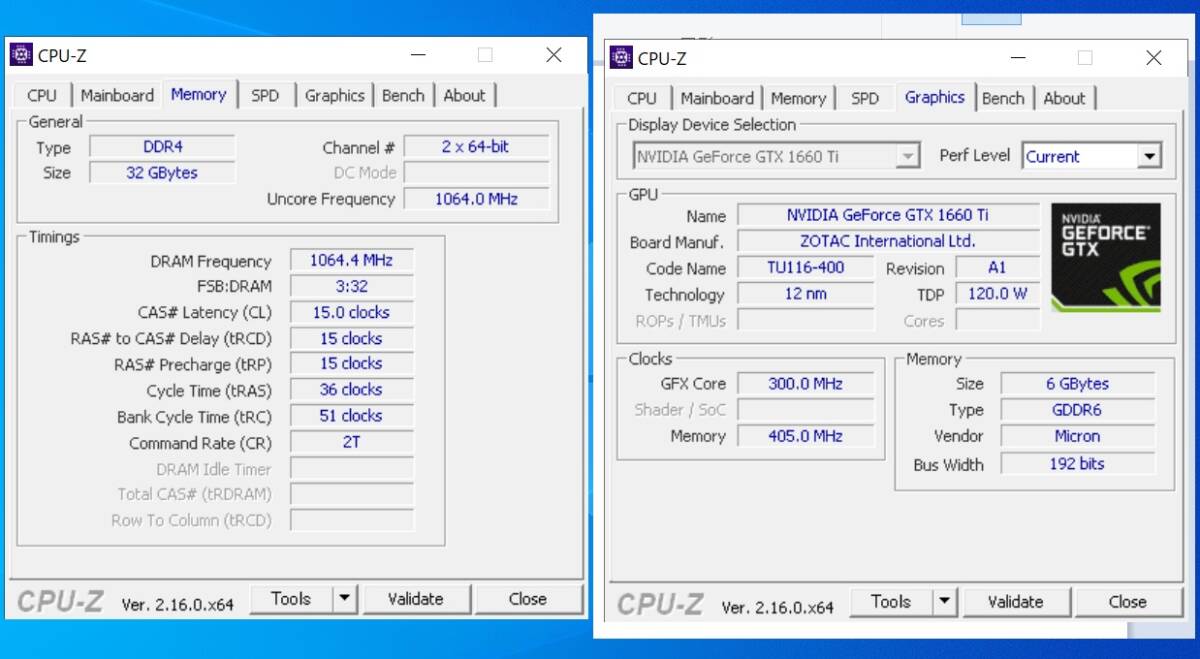Select the Memory tab in left CPU-Z window
Image resolution: width=1200 pixels, height=659 pixels.
(x=199, y=94)
